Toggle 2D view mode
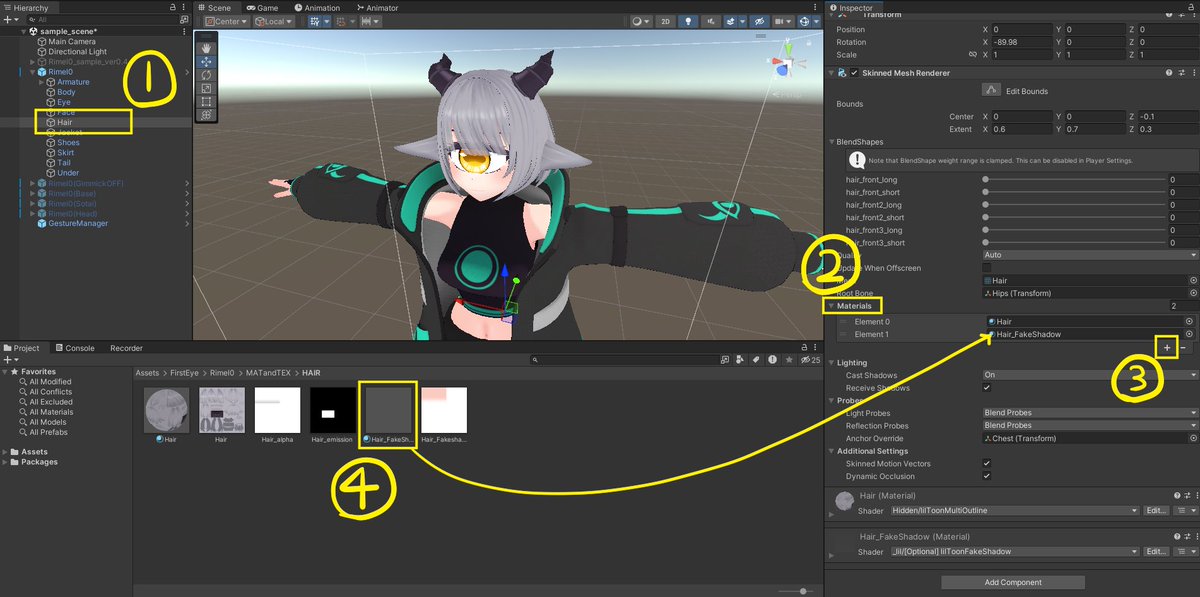1200x597 pixels. point(666,21)
